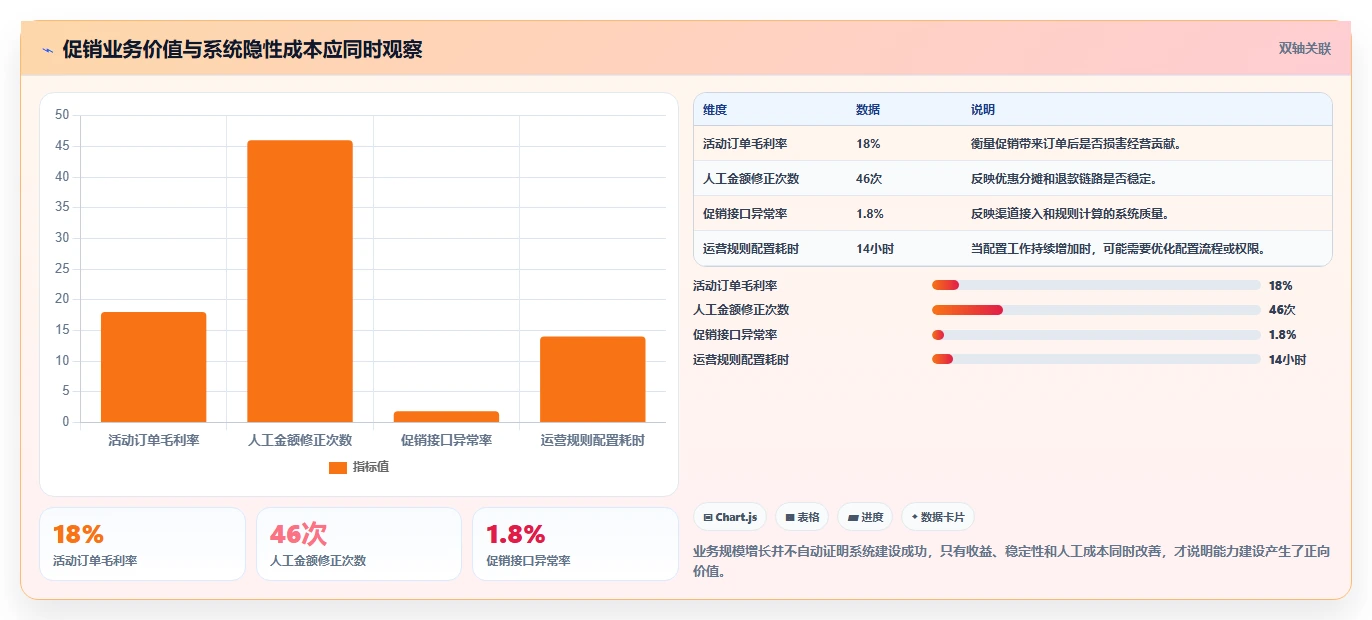Click the 46次 value in the table
The image size is (1372, 620).
tap(869, 179)
